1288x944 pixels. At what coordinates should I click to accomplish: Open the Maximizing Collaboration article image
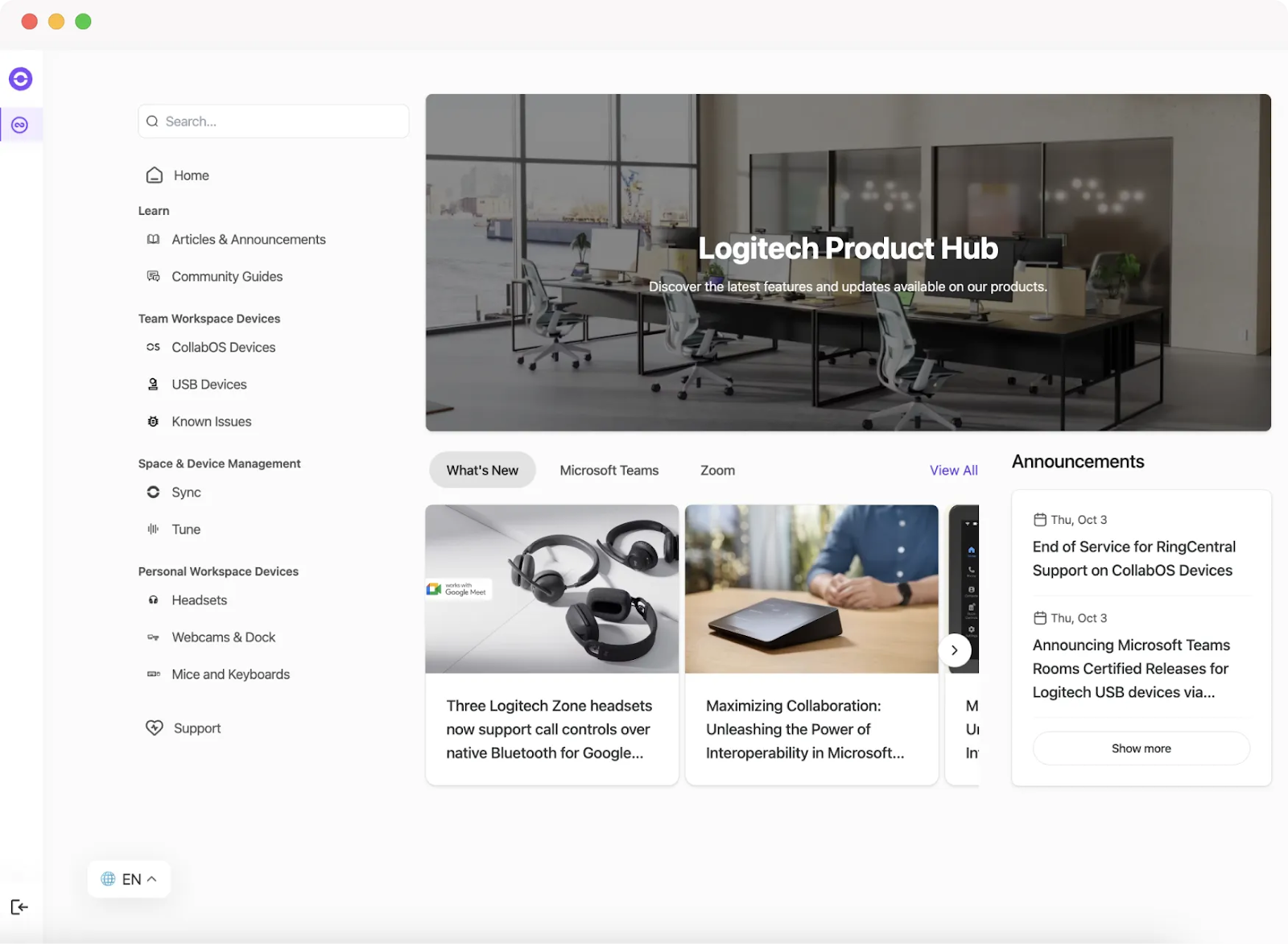(x=811, y=589)
